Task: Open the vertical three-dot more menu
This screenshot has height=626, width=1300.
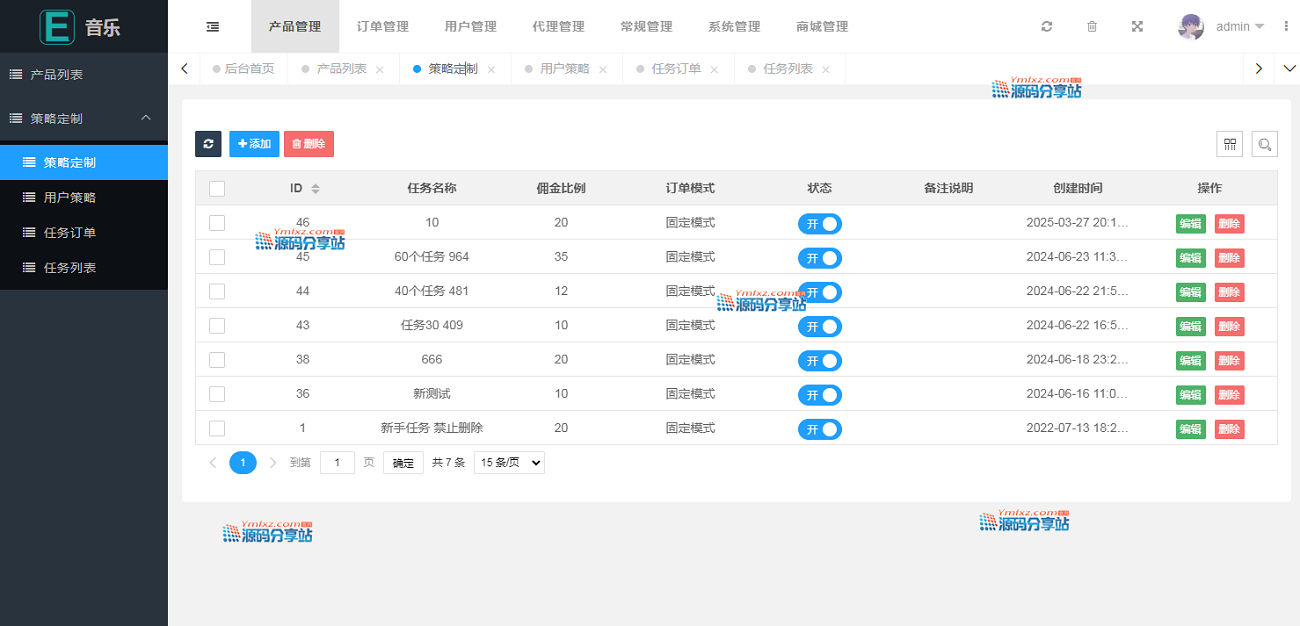Action: pyautogui.click(x=1286, y=27)
